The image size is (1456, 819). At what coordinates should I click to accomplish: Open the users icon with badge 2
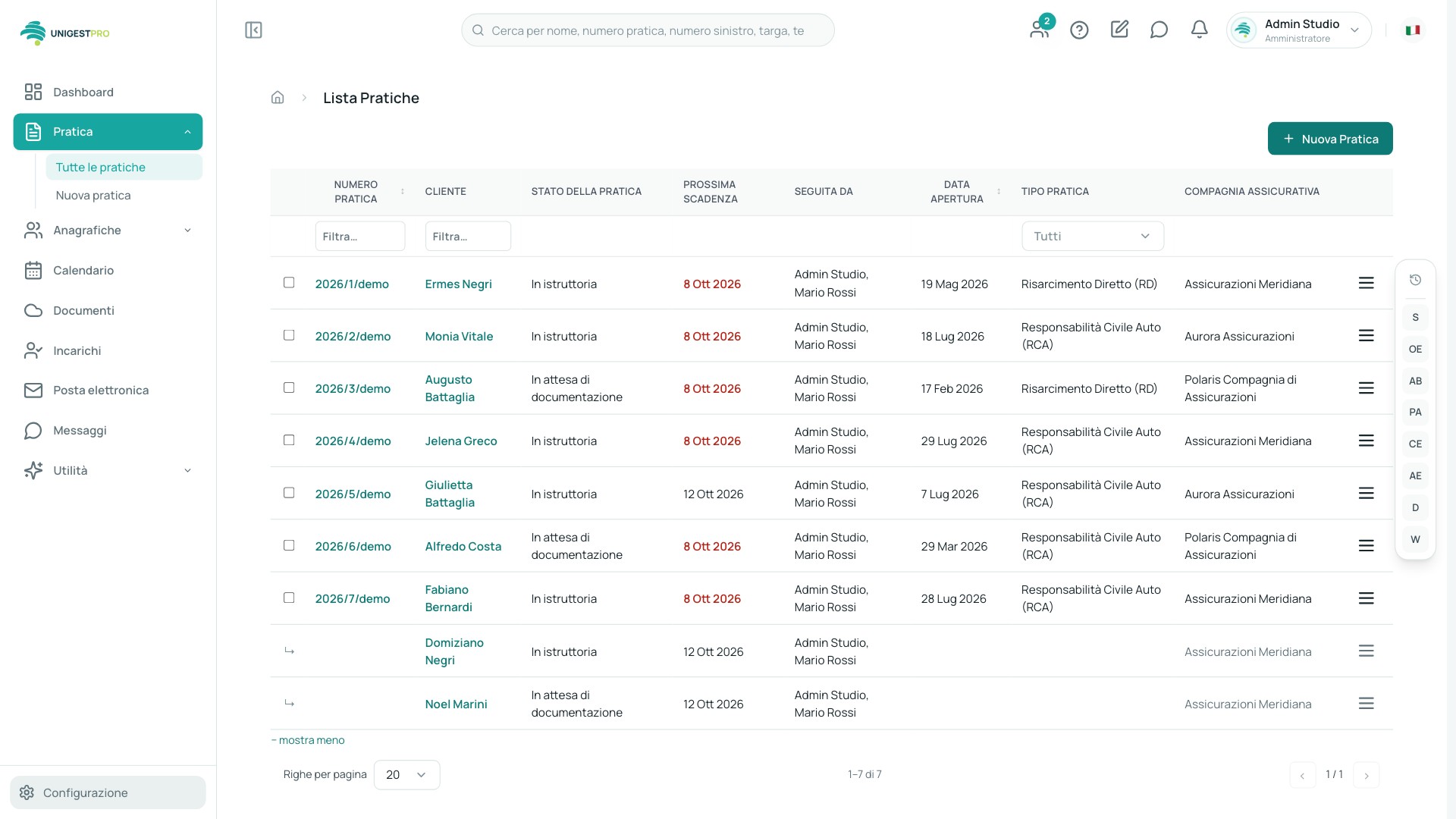[x=1040, y=28]
